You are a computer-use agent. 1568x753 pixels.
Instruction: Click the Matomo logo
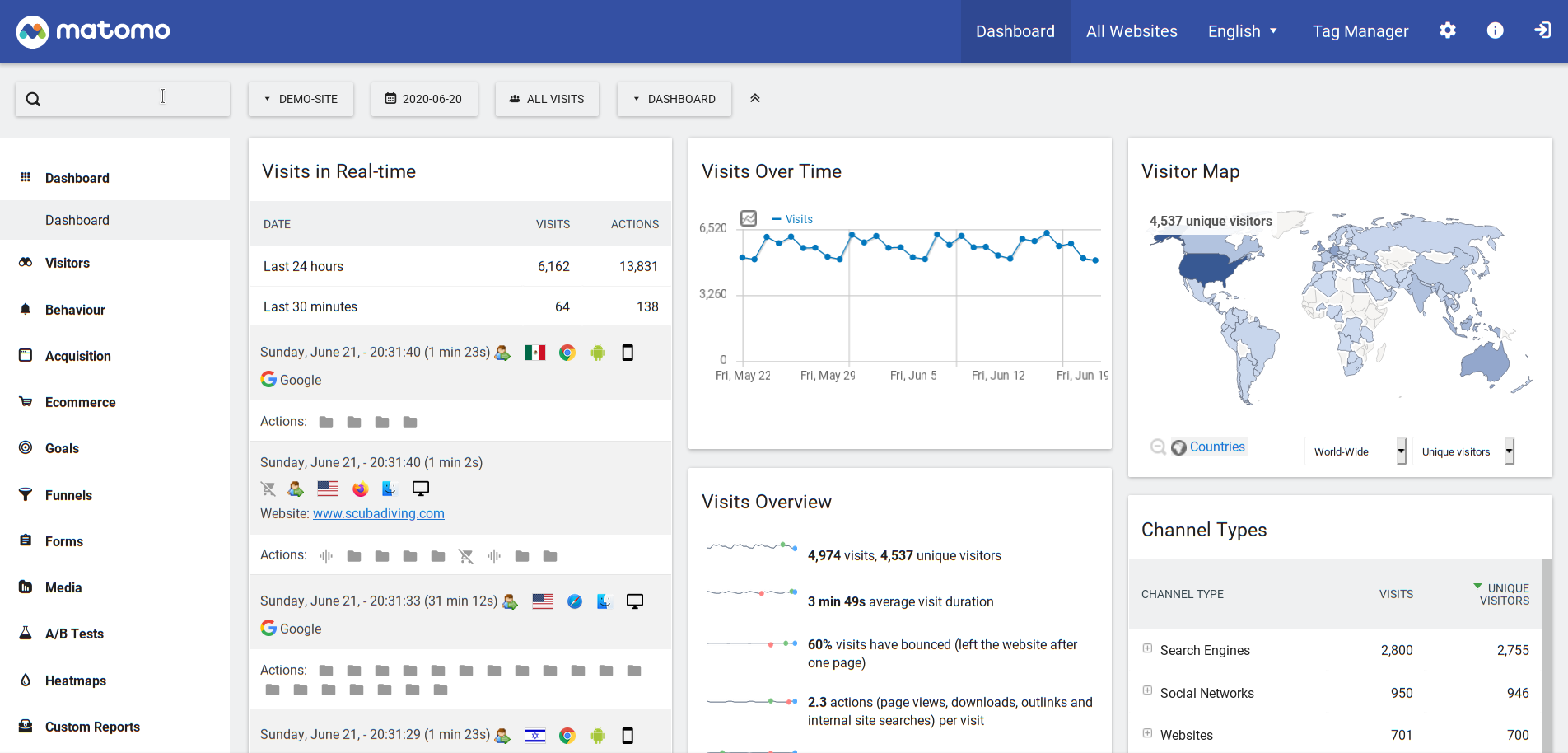93,31
